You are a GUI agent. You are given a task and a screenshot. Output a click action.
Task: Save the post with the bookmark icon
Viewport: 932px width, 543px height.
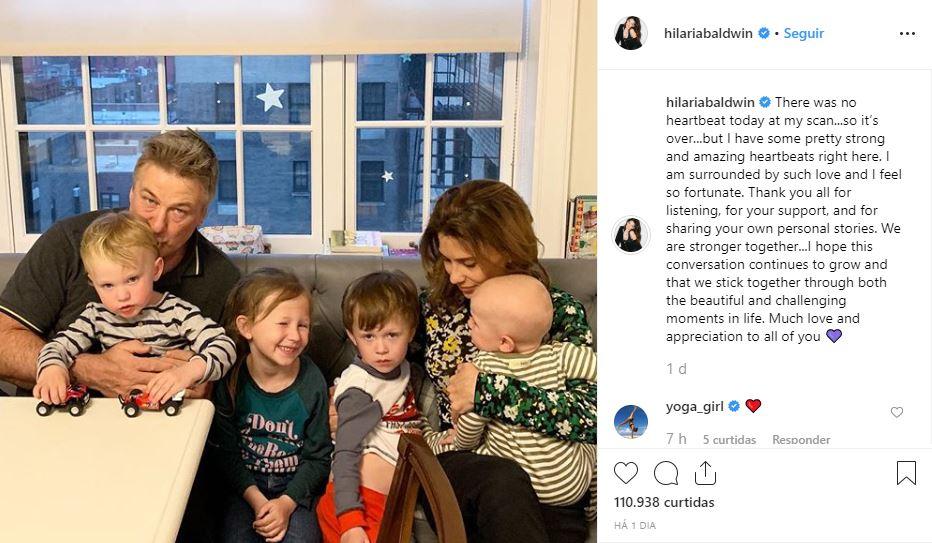coord(906,473)
